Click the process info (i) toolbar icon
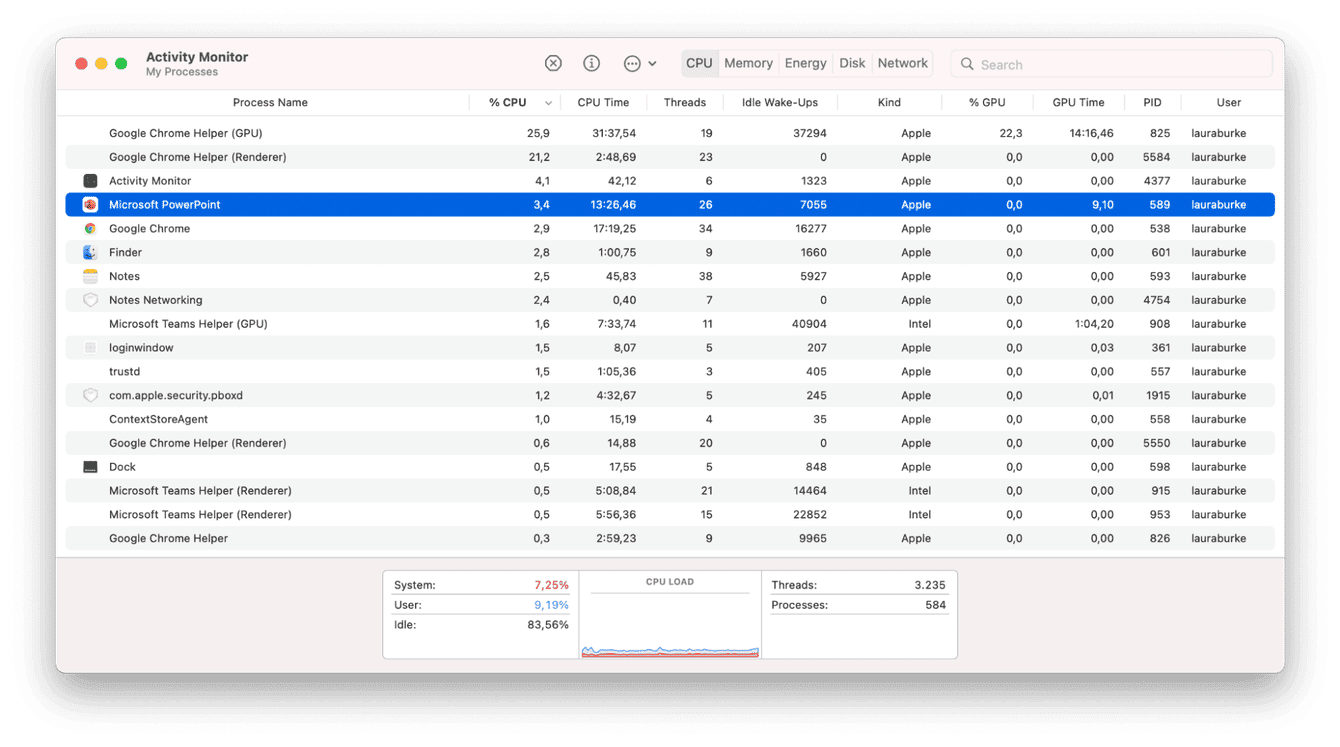Screen dimensions: 1340x747 [592, 63]
